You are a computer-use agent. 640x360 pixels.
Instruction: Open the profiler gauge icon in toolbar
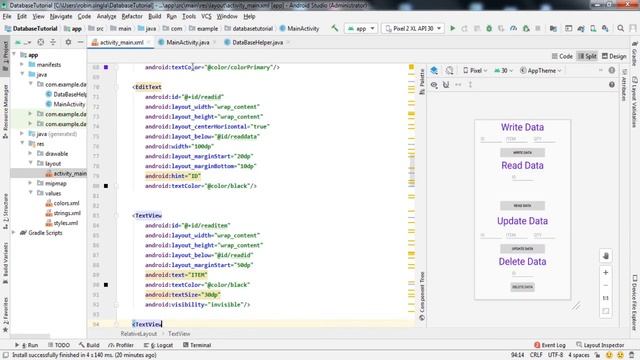coord(513,28)
